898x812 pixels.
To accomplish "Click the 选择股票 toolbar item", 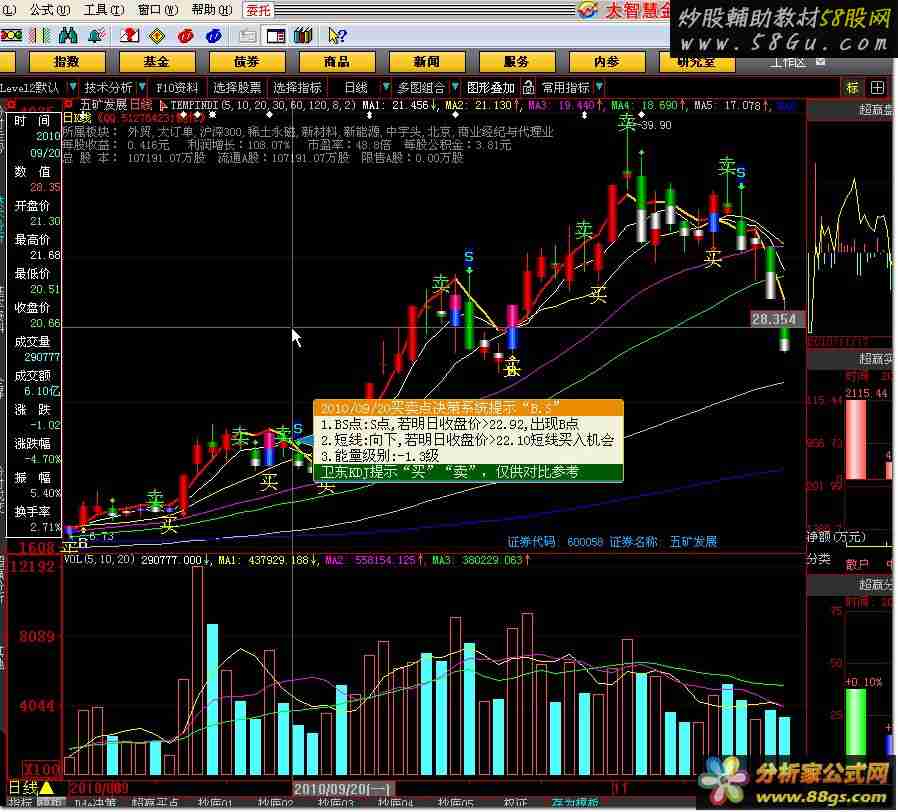I will point(237,88).
